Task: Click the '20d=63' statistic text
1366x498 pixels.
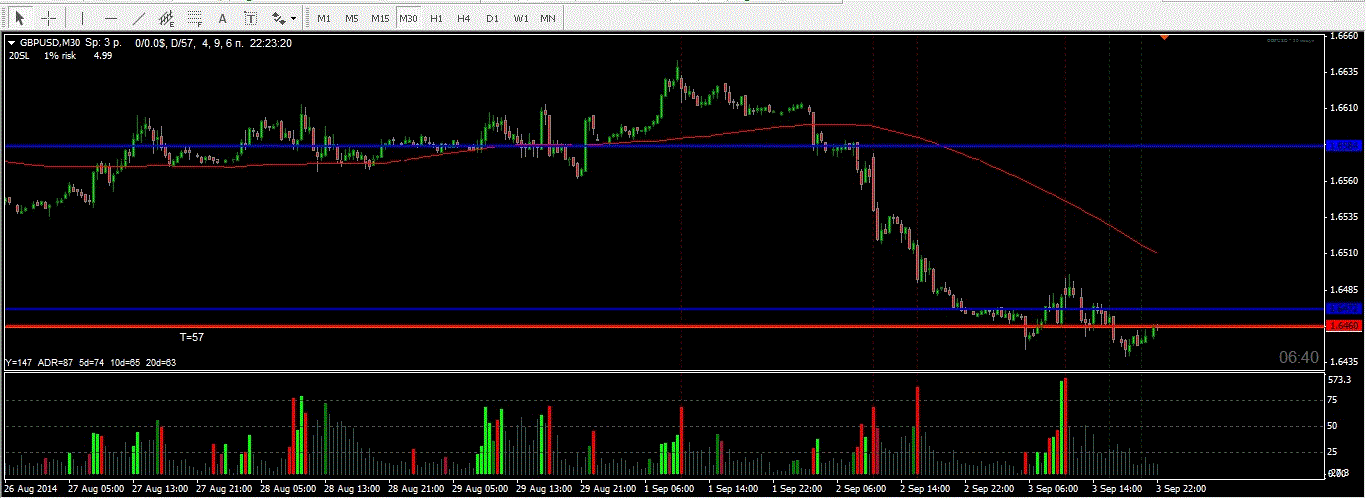Action: pyautogui.click(x=161, y=362)
